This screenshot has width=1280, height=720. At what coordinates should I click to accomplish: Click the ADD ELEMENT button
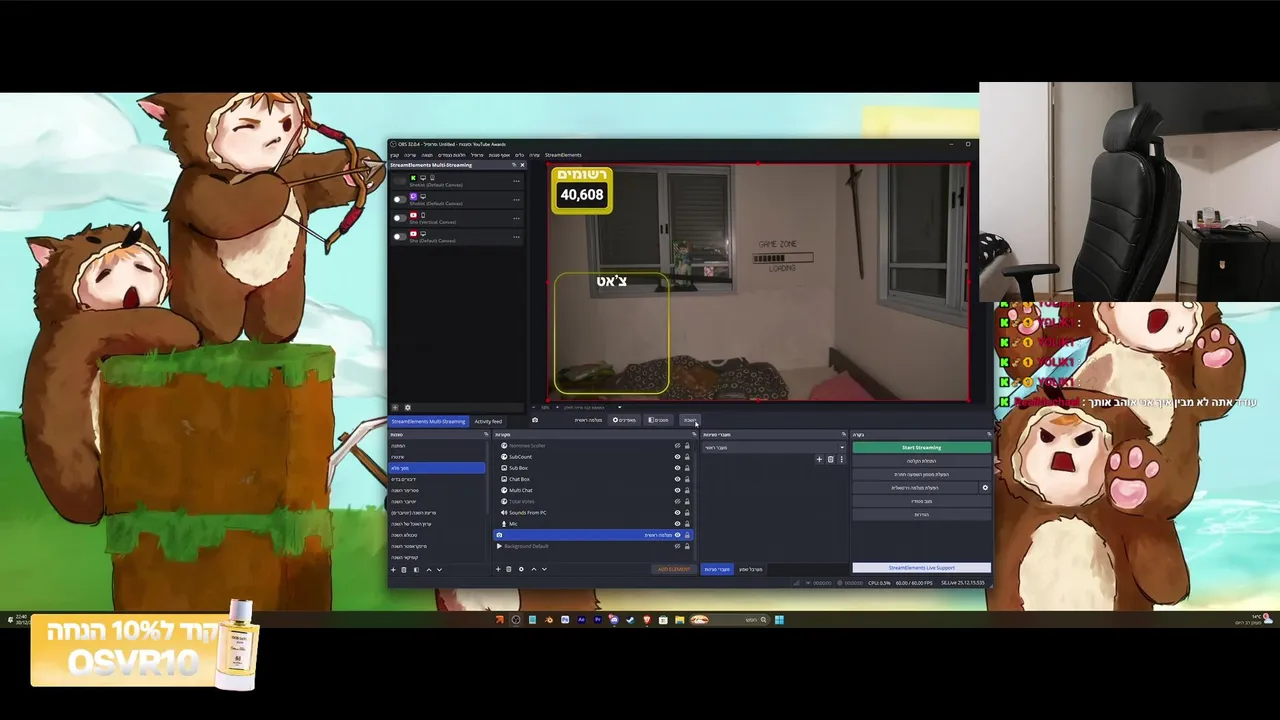(x=674, y=569)
